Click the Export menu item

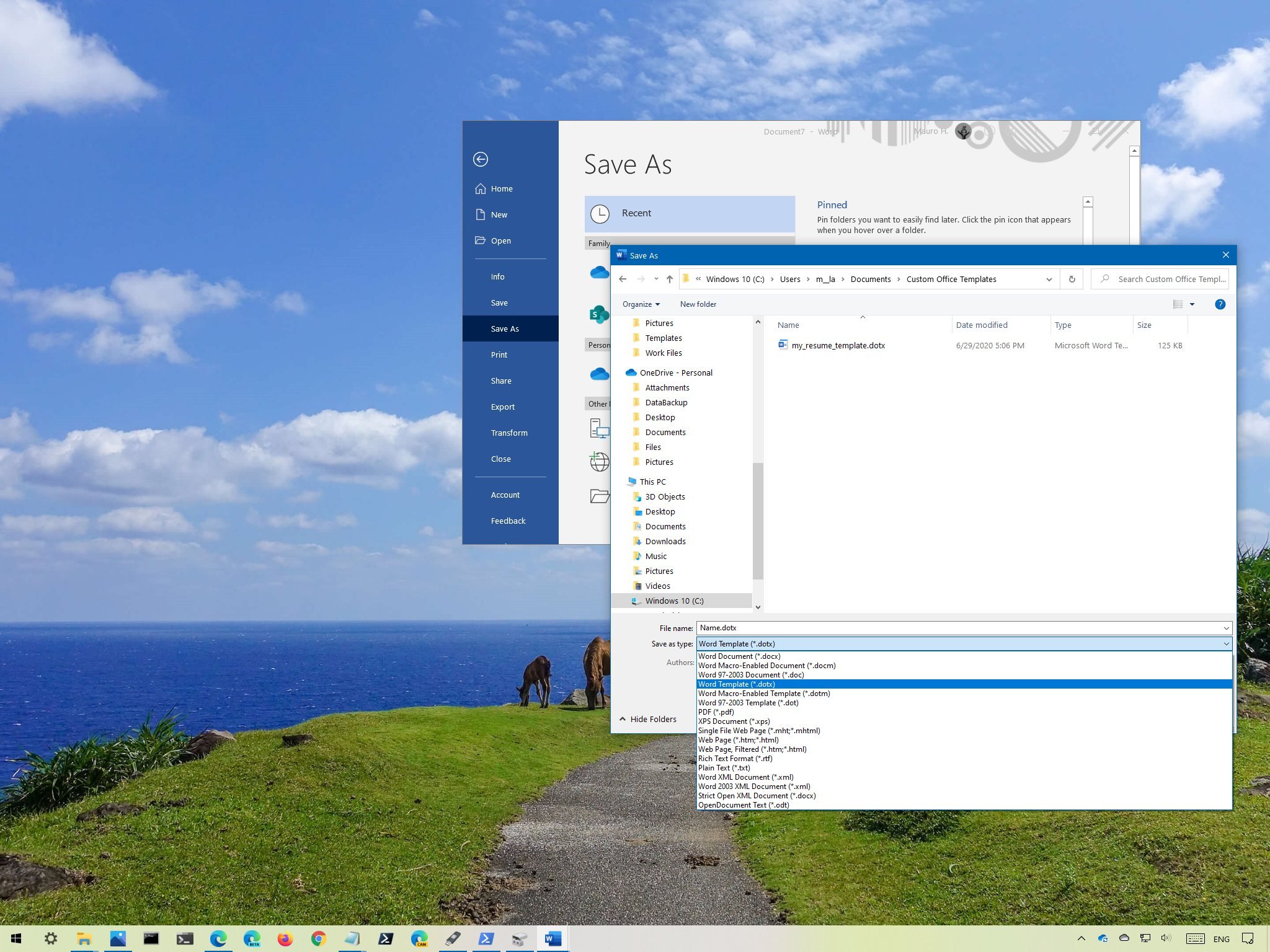501,406
